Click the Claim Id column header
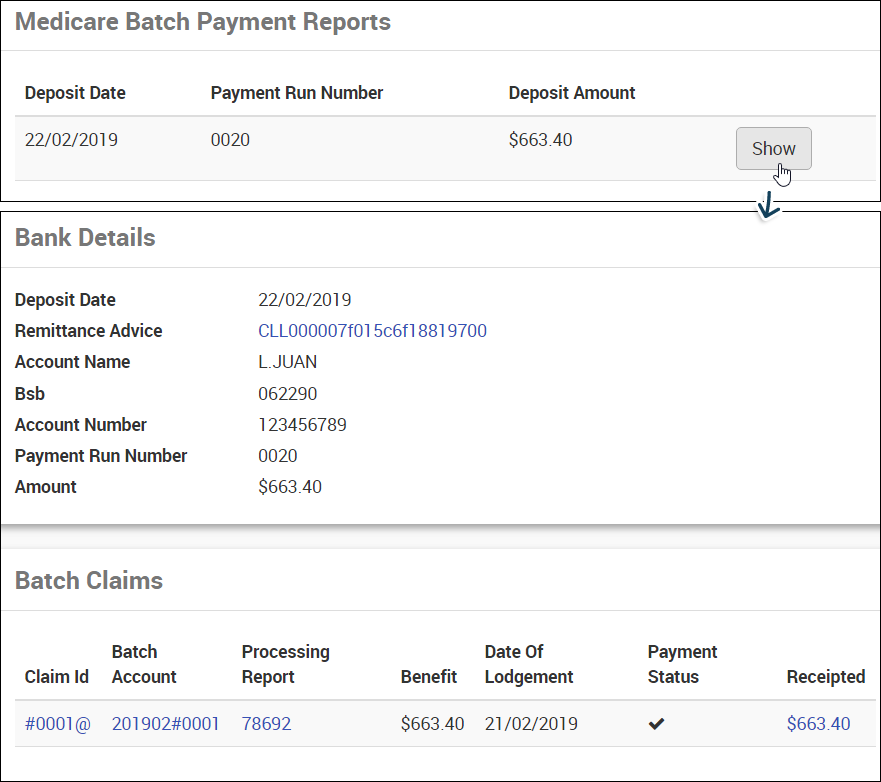Image resolution: width=881 pixels, height=782 pixels. (57, 677)
